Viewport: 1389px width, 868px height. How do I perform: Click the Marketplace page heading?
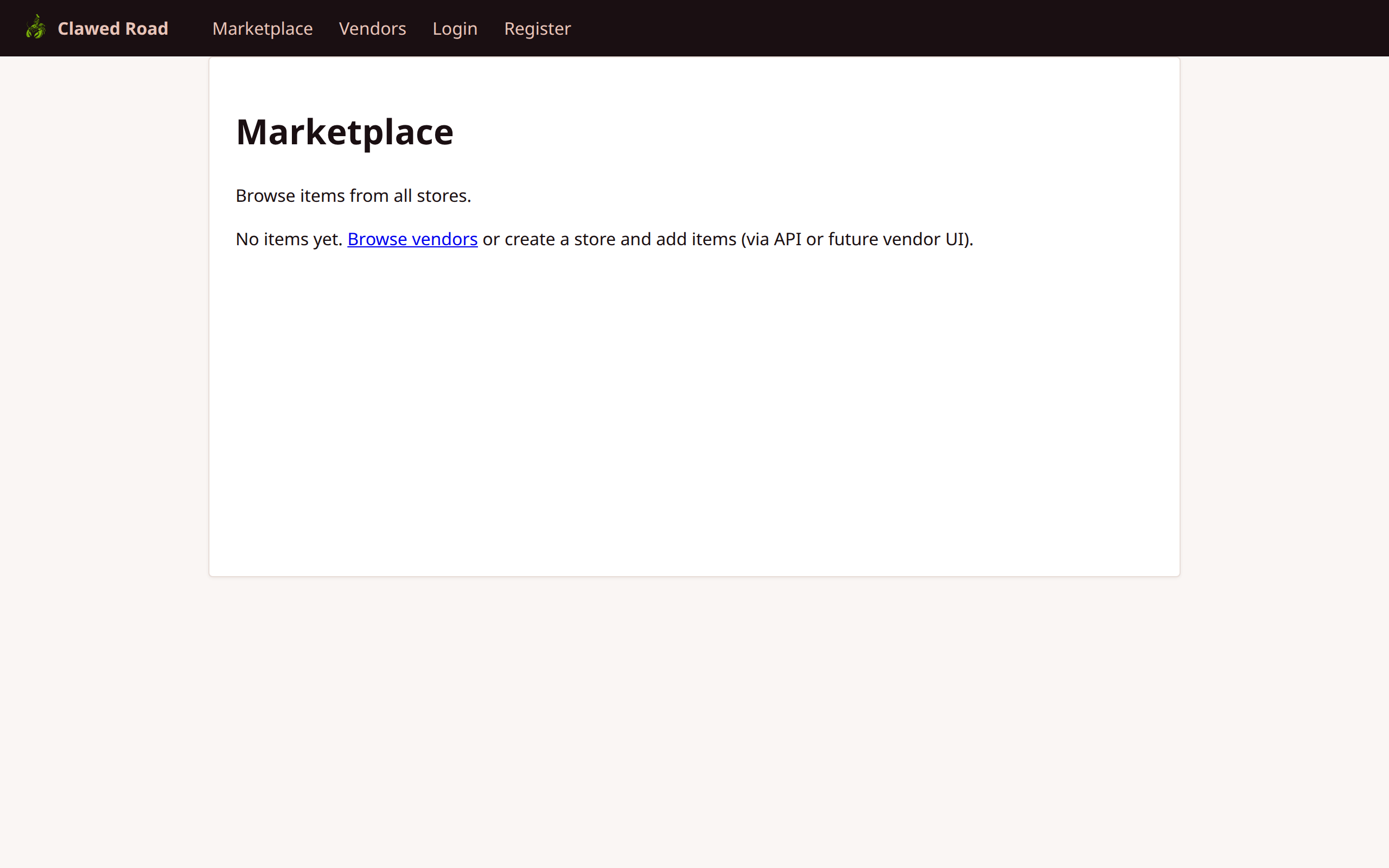click(x=345, y=131)
